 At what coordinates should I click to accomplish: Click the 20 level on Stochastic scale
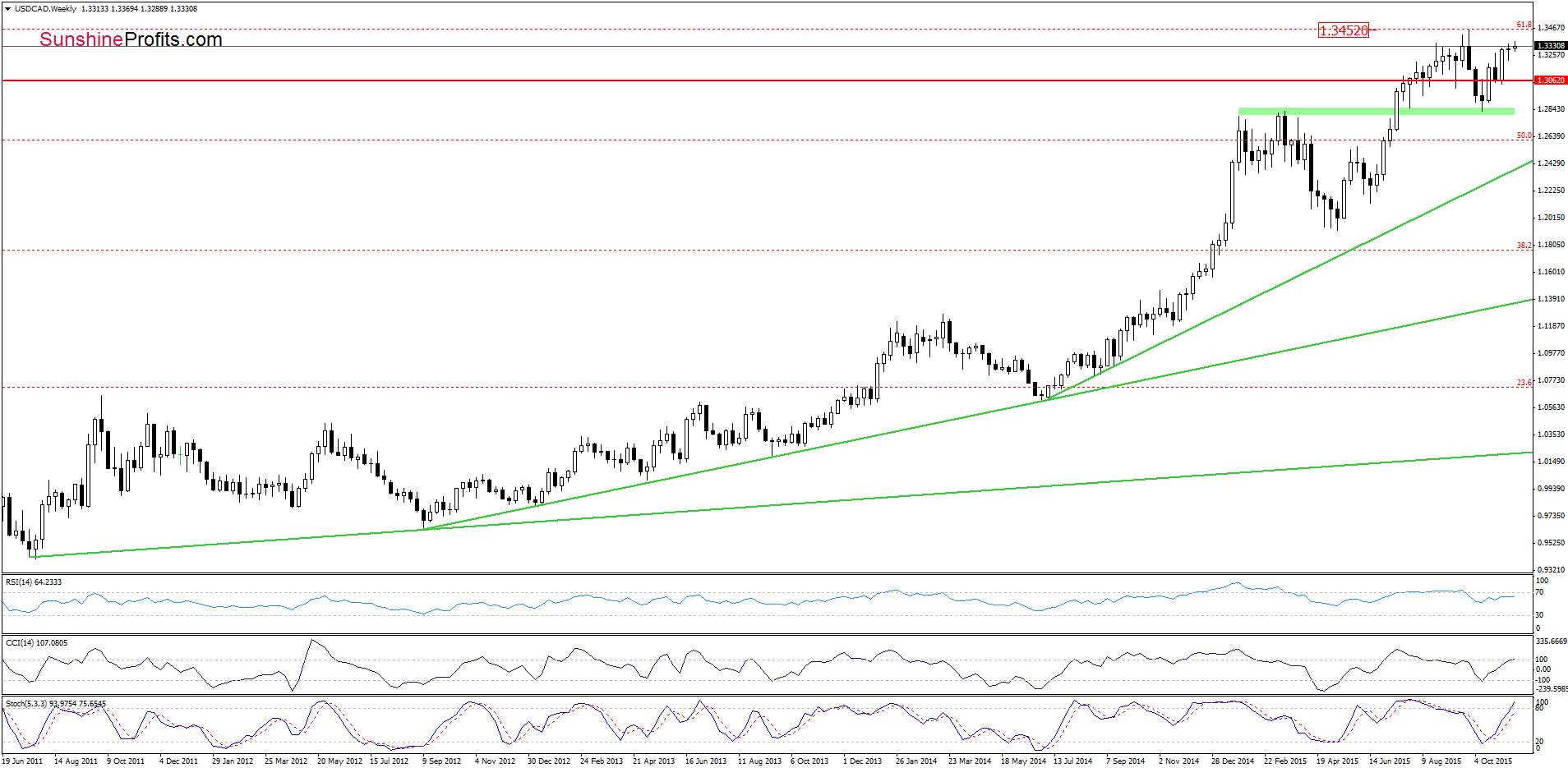1539,742
